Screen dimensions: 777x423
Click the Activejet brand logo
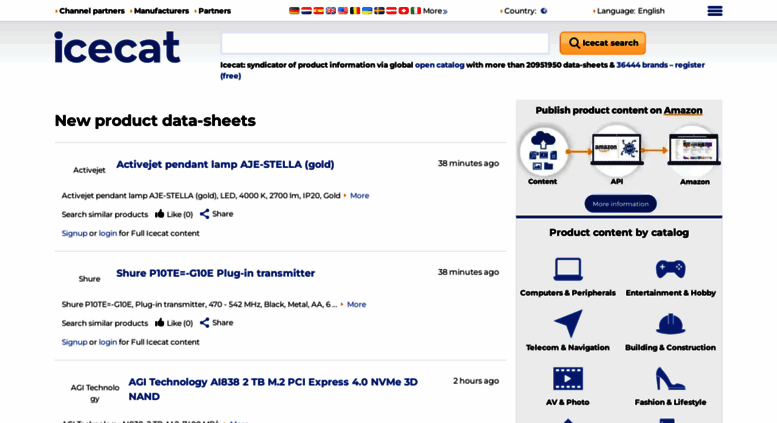89,170
